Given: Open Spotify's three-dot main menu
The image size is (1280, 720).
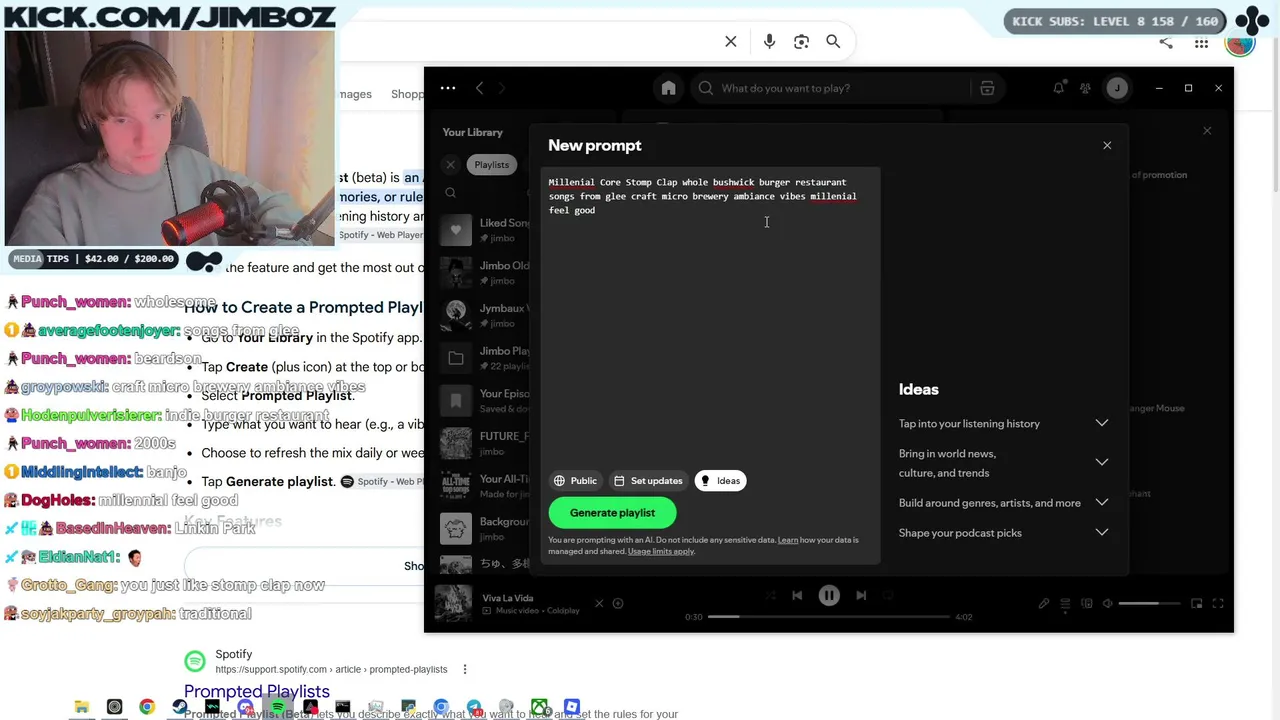Looking at the screenshot, I should click(448, 88).
